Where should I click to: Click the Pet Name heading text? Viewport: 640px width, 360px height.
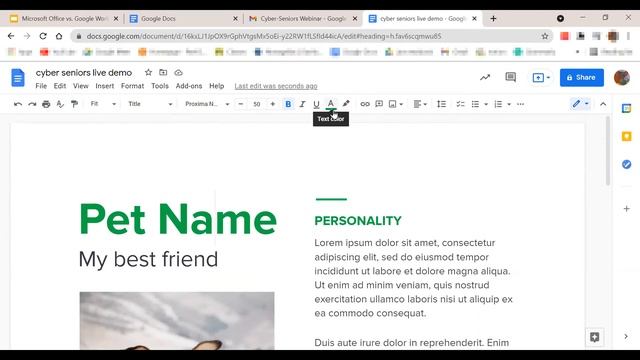pyautogui.click(x=178, y=219)
